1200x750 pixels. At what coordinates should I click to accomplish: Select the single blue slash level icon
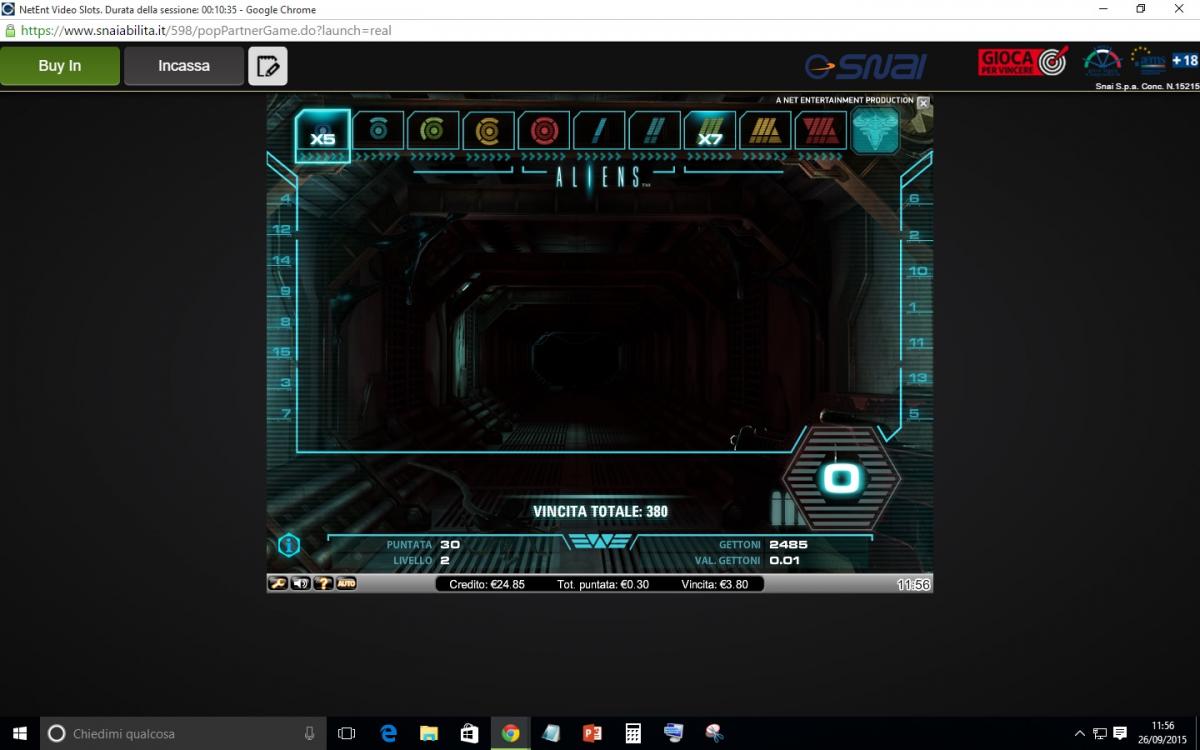[599, 130]
